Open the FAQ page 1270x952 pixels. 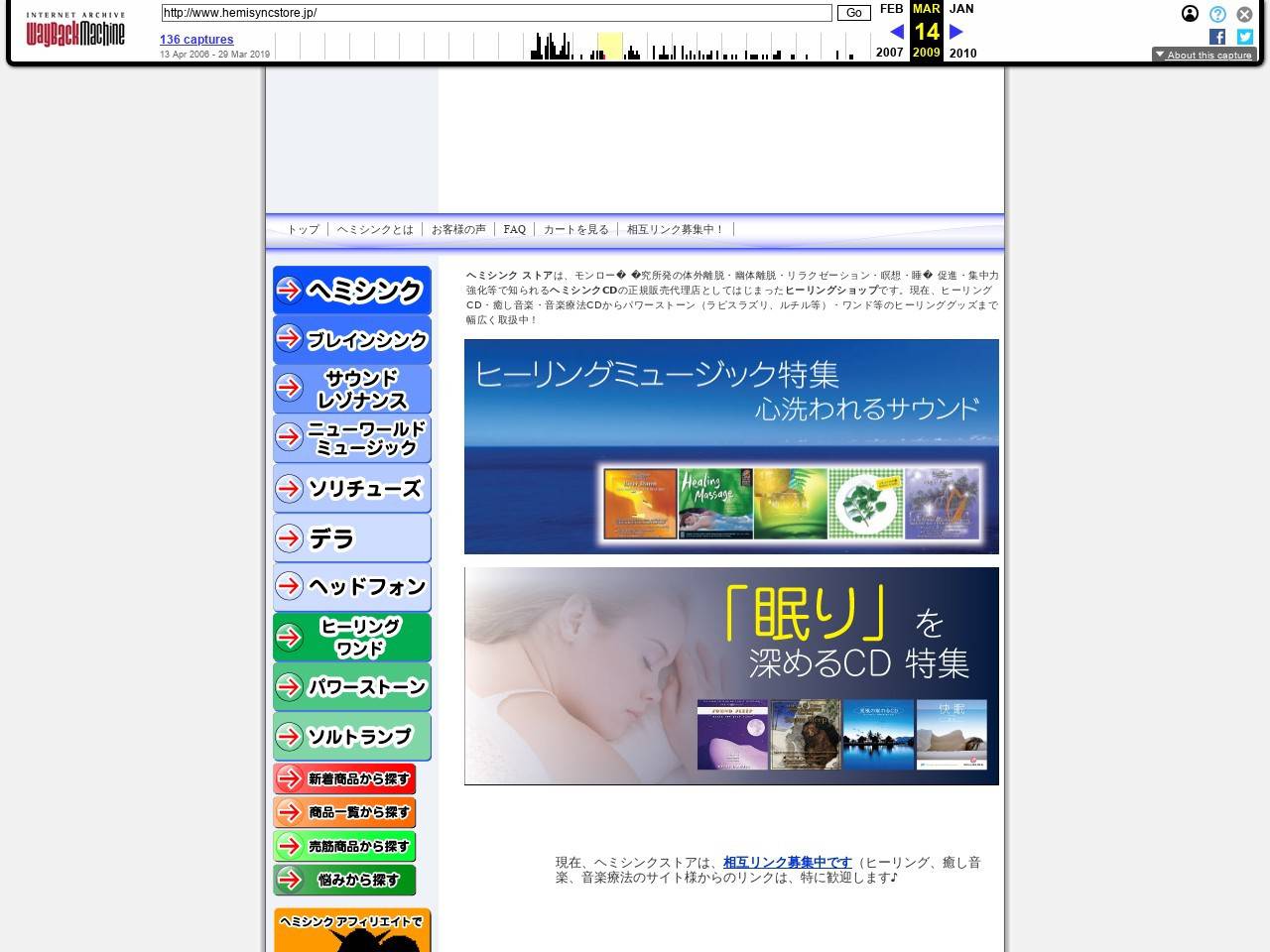pos(514,229)
